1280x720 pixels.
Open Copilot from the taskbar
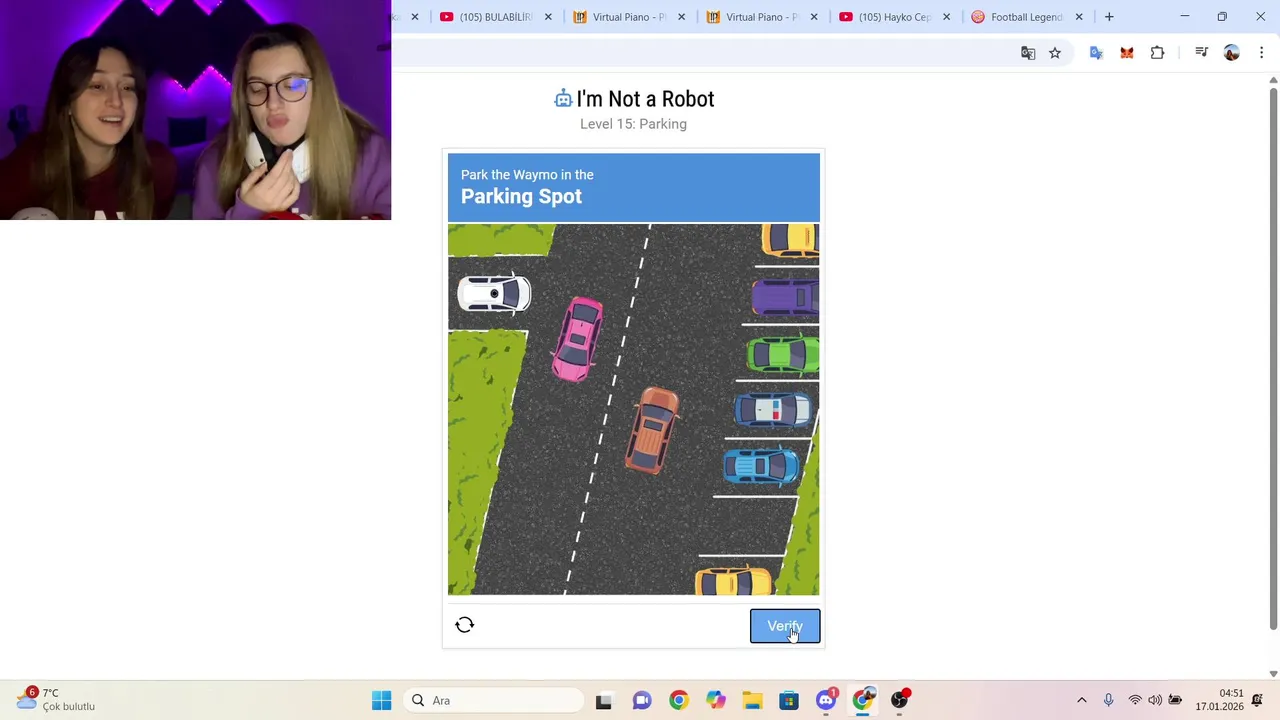(715, 700)
